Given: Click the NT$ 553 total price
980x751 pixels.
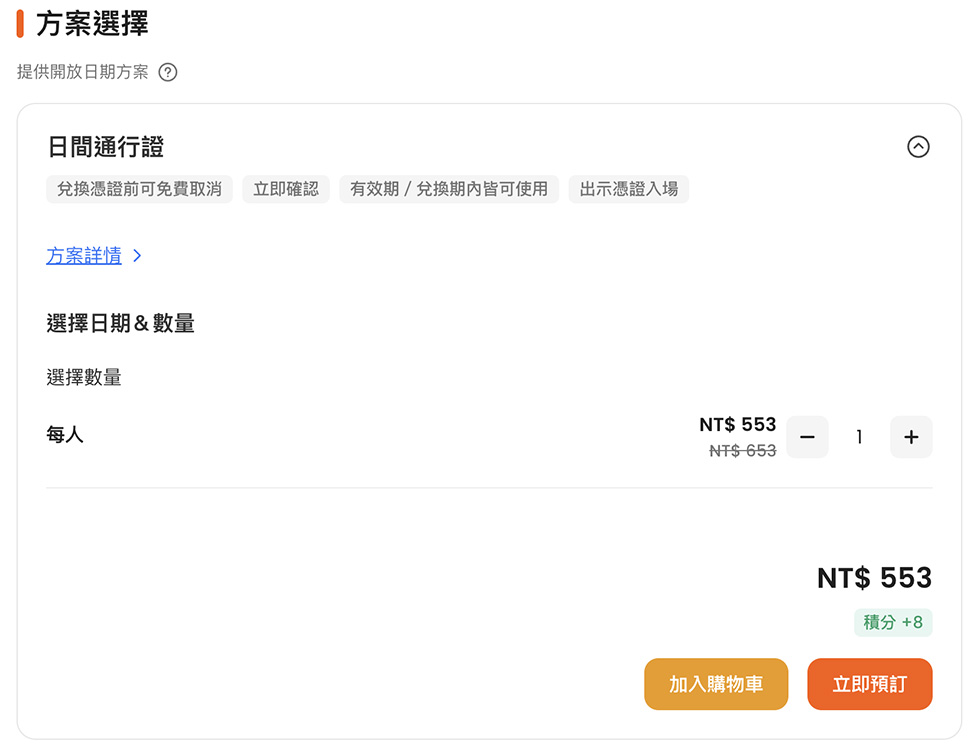Looking at the screenshot, I should 874,578.
